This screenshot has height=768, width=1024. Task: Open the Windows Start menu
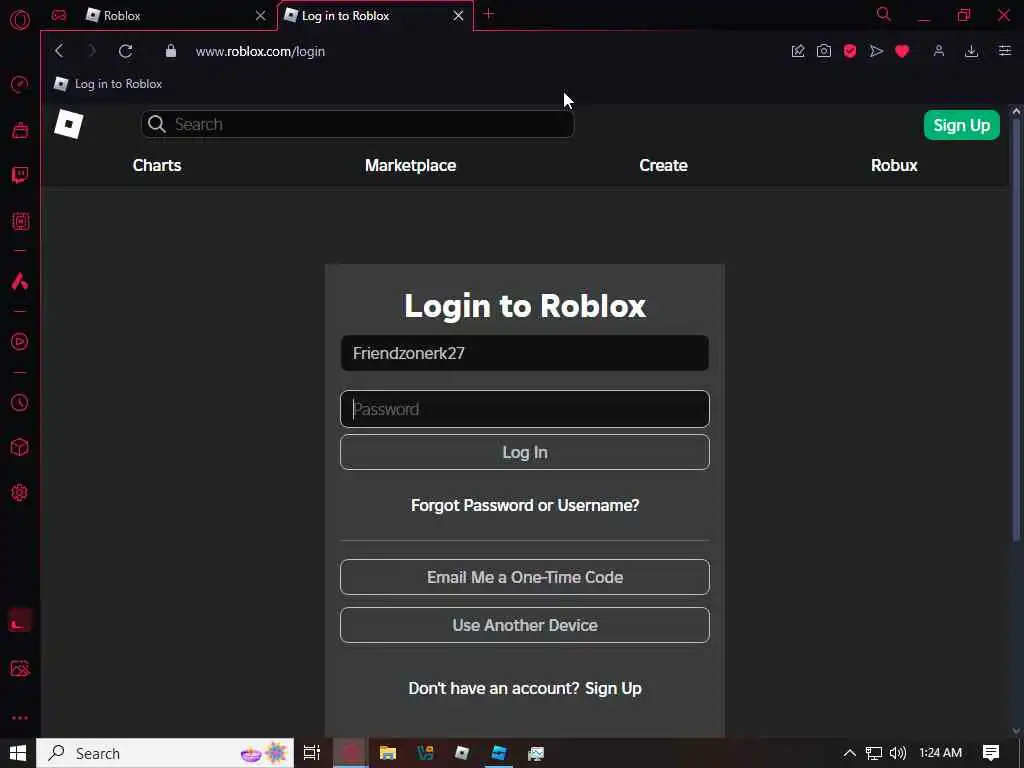(18, 753)
